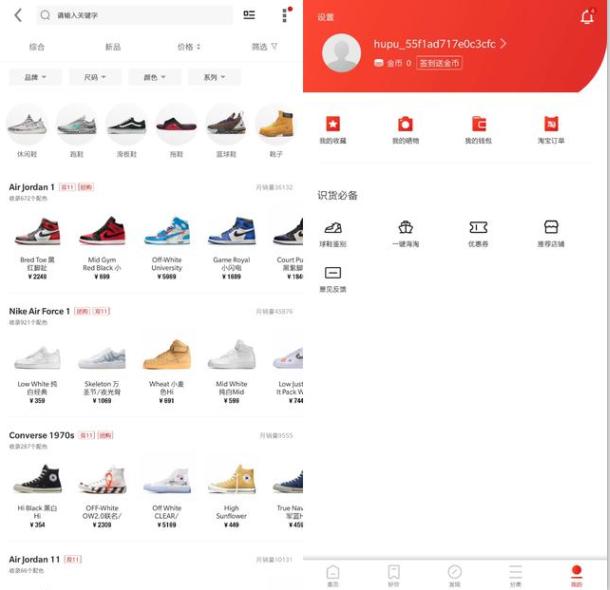Choose the 拖鞋 slippers category
610x590 pixels.
(x=176, y=131)
